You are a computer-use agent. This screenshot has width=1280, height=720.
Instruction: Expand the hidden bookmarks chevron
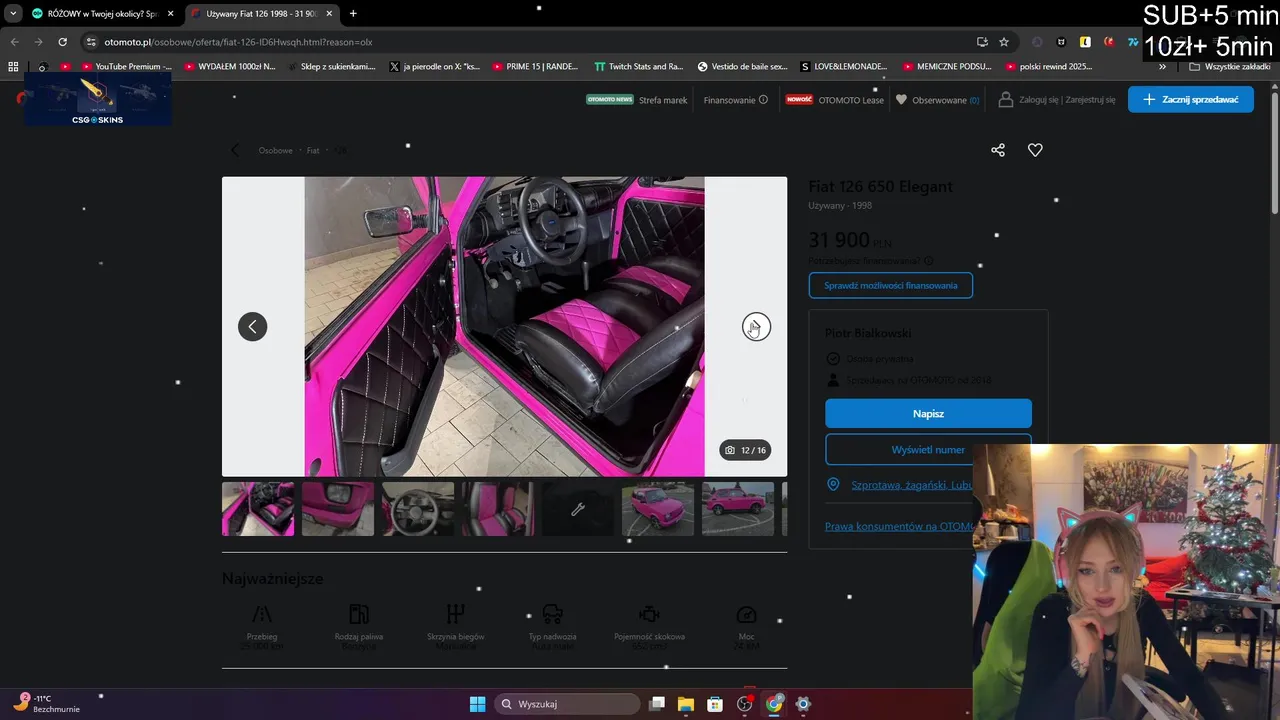(1162, 67)
